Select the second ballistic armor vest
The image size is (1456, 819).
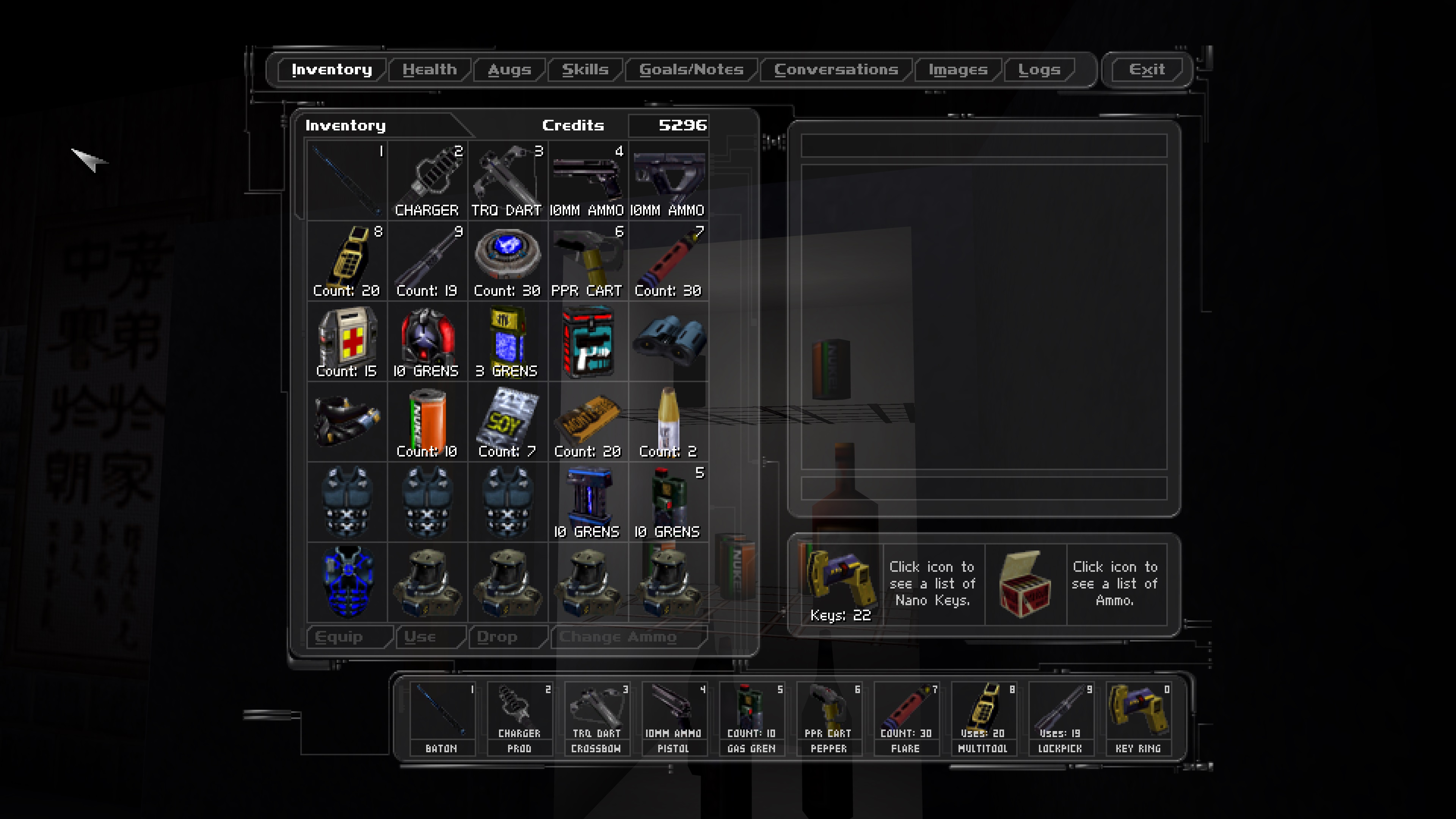(427, 502)
